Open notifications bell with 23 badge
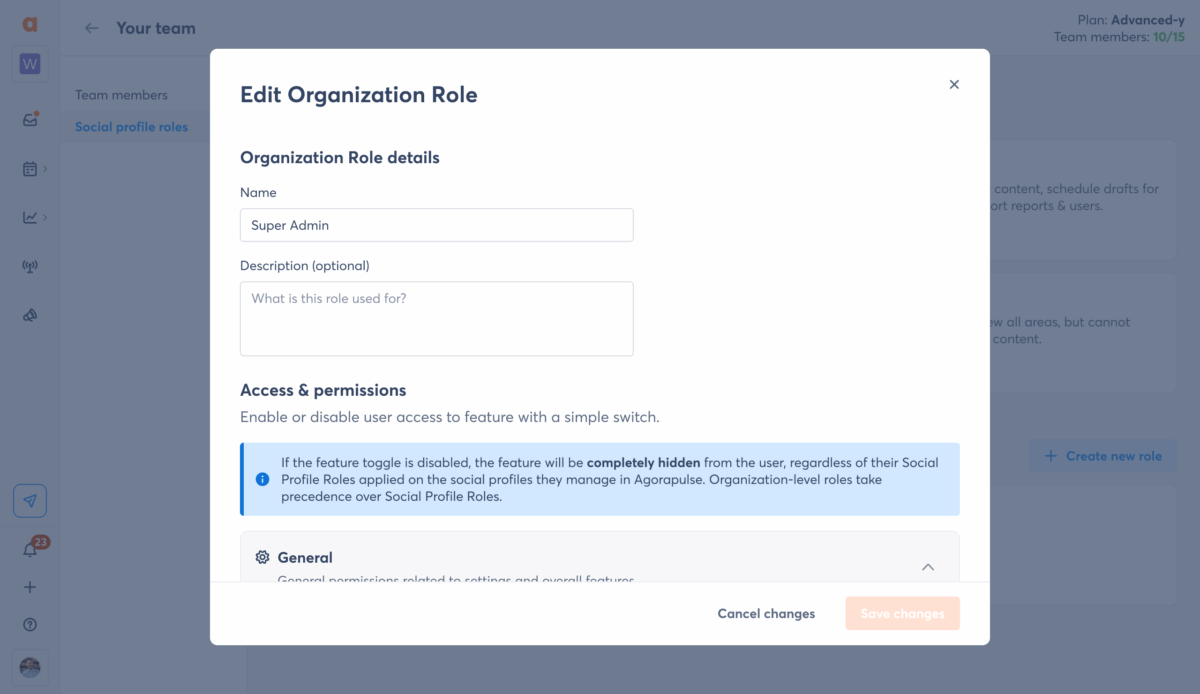1200x694 pixels. (x=30, y=549)
